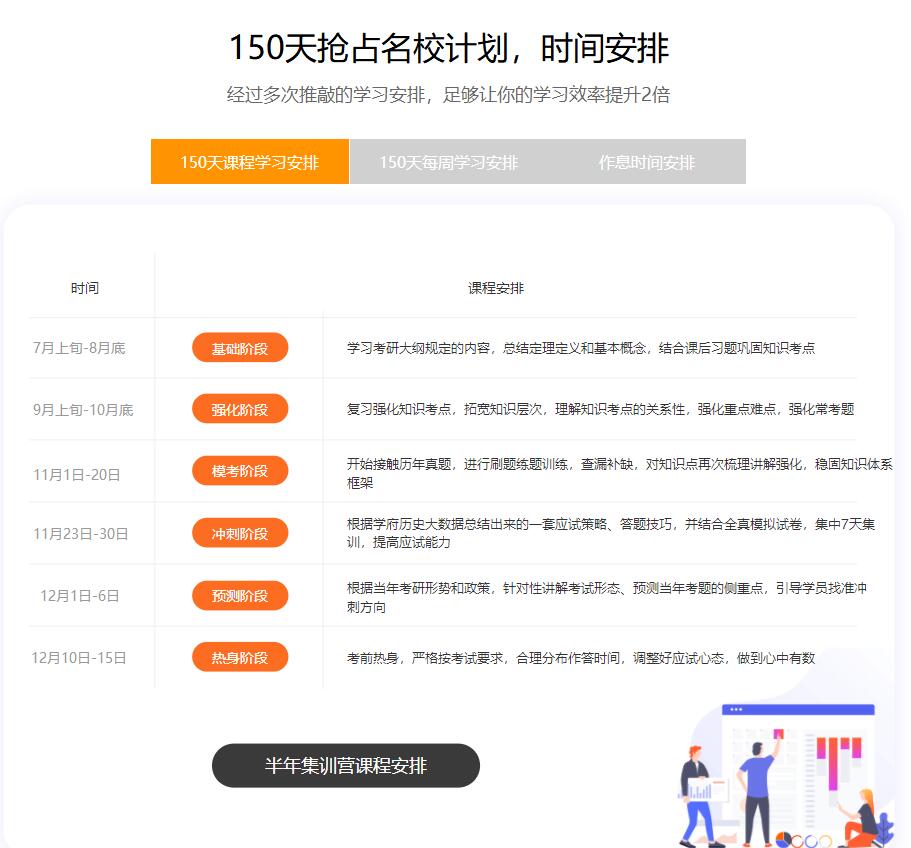
Task: Click the 时间 column header
Action: 85,288
